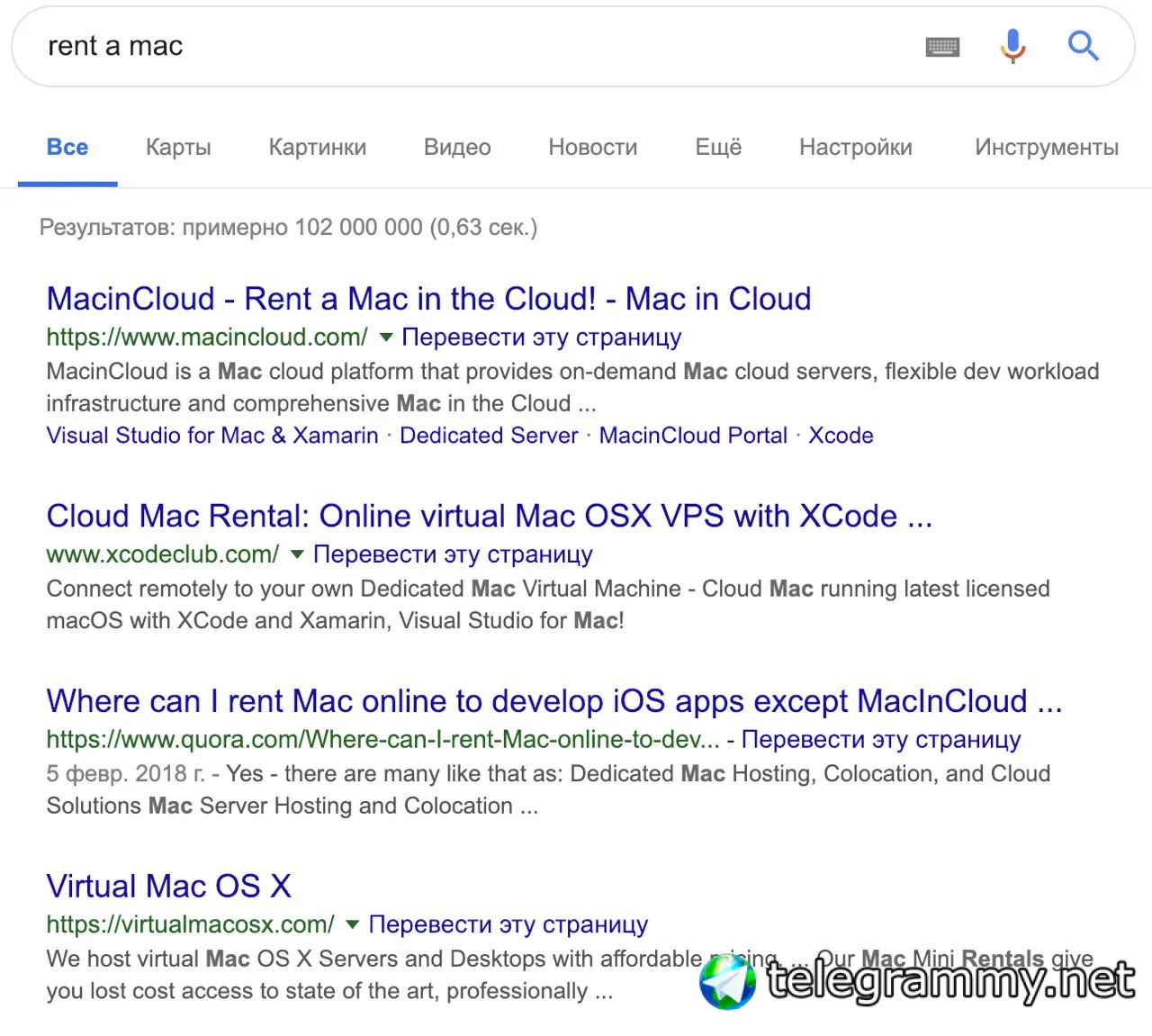Open the 'Dedicated Server' sitelink
Screen dimensions: 1152x1036
(489, 436)
